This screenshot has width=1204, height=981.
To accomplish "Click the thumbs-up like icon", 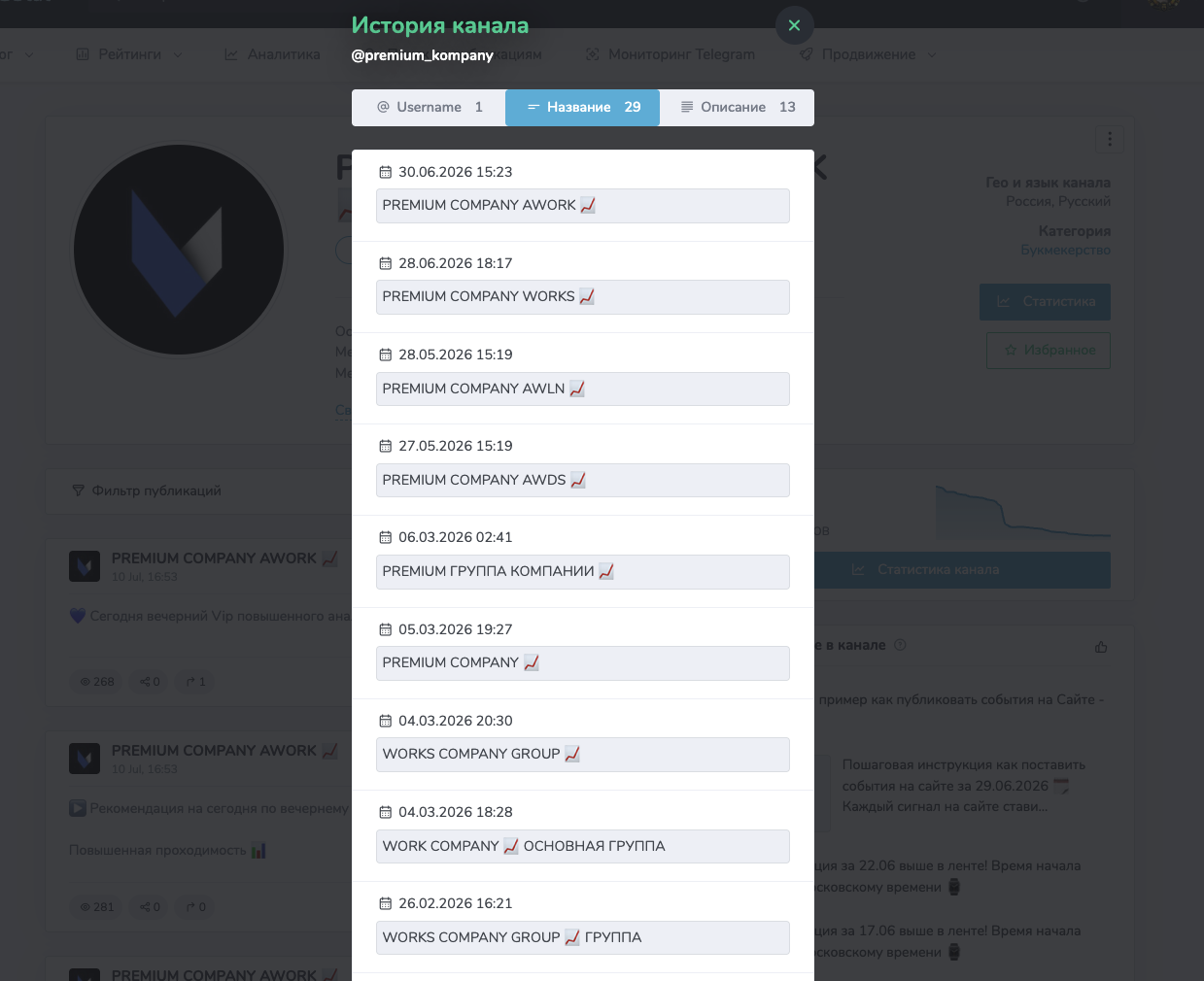I will [1101, 647].
